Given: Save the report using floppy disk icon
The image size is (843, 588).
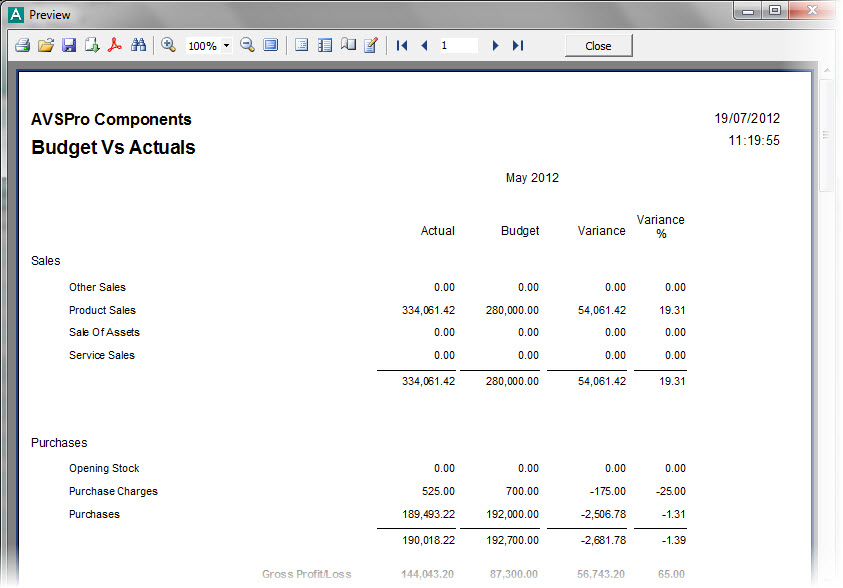Looking at the screenshot, I should click(x=69, y=46).
